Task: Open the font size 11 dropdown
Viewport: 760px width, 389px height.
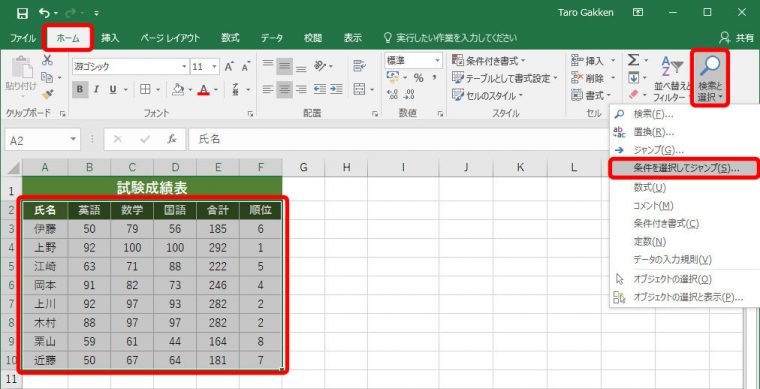Action: 215,67
